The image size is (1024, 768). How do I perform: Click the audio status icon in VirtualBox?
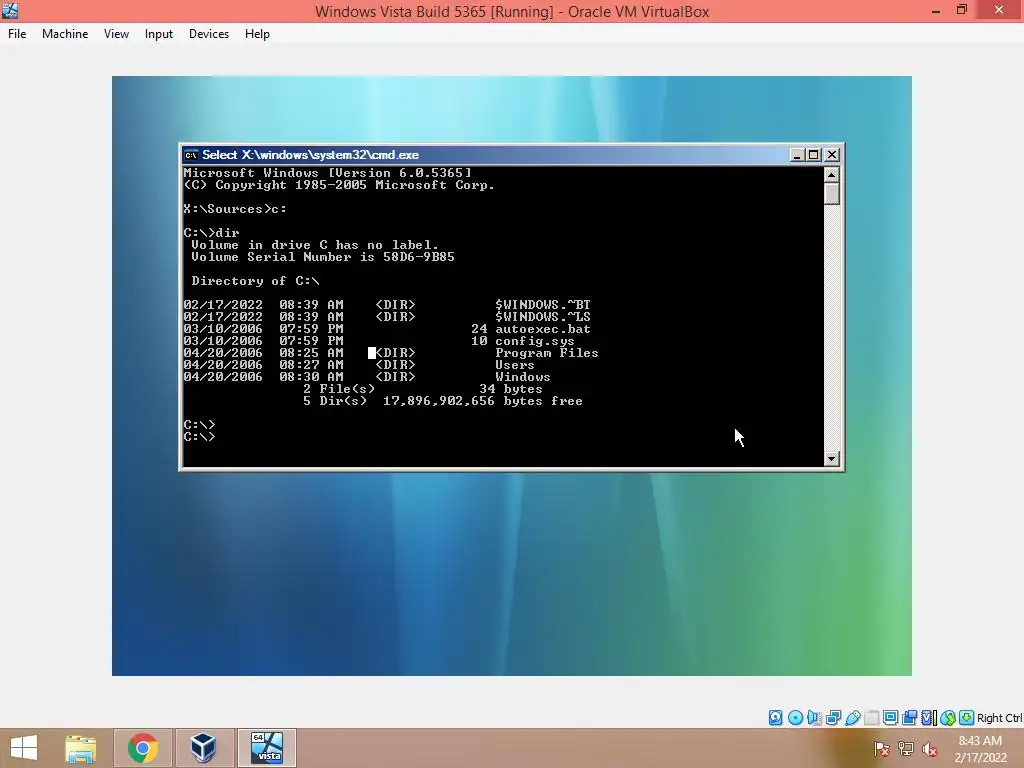pyautogui.click(x=814, y=718)
